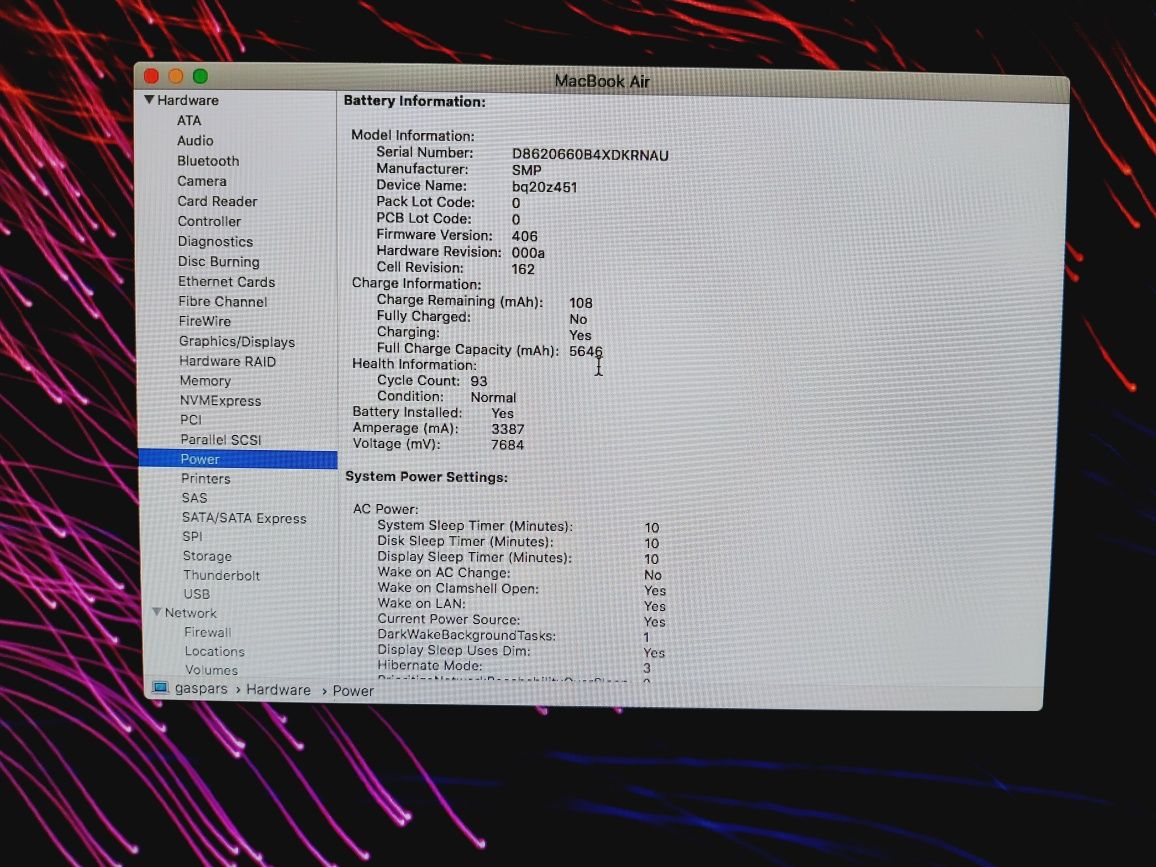This screenshot has width=1156, height=867.
Task: Select Controller in the sidebar
Action: pos(209,221)
